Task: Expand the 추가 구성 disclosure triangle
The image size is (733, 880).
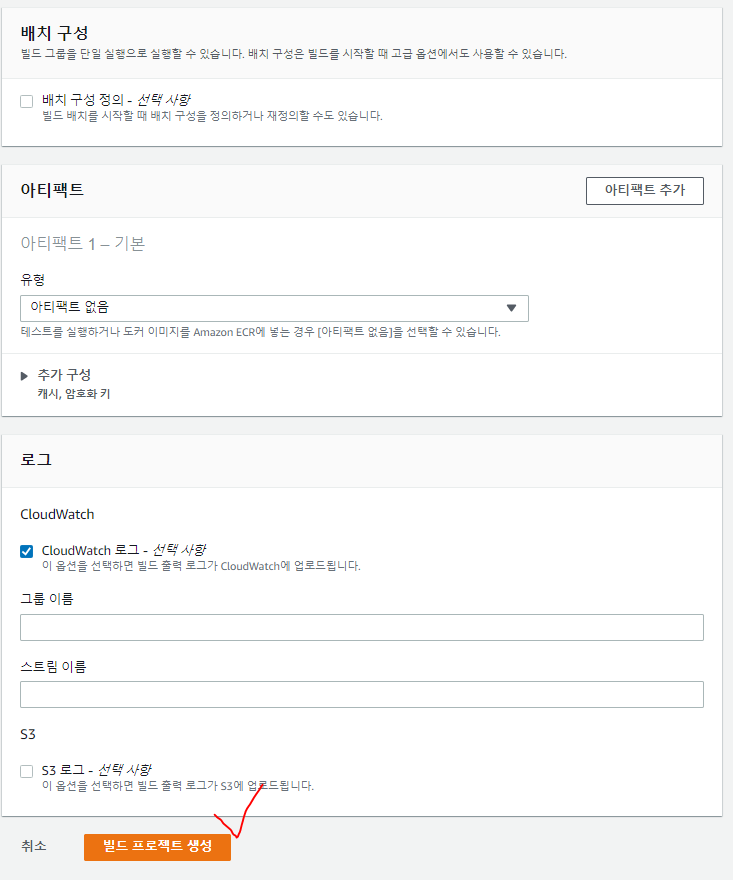Action: tap(25, 375)
